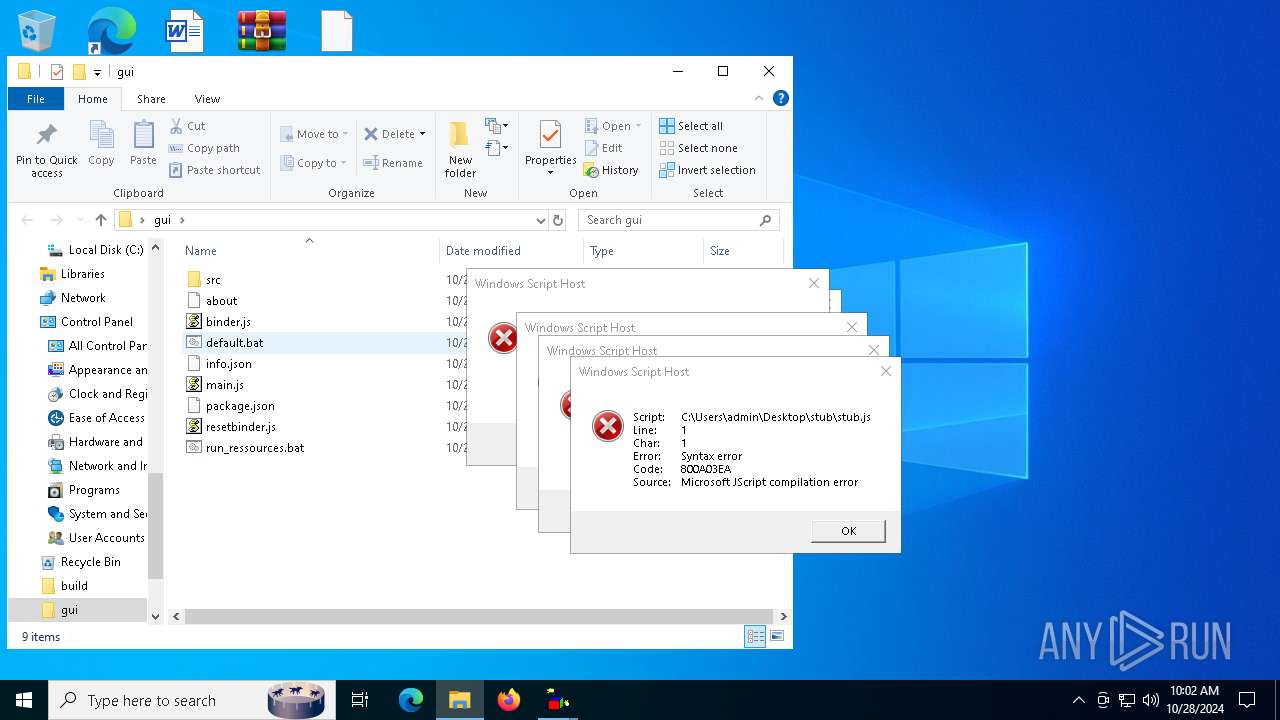The width and height of the screenshot is (1280, 720).
Task: Select Control Panel in navigation pane
Action: pos(96,322)
